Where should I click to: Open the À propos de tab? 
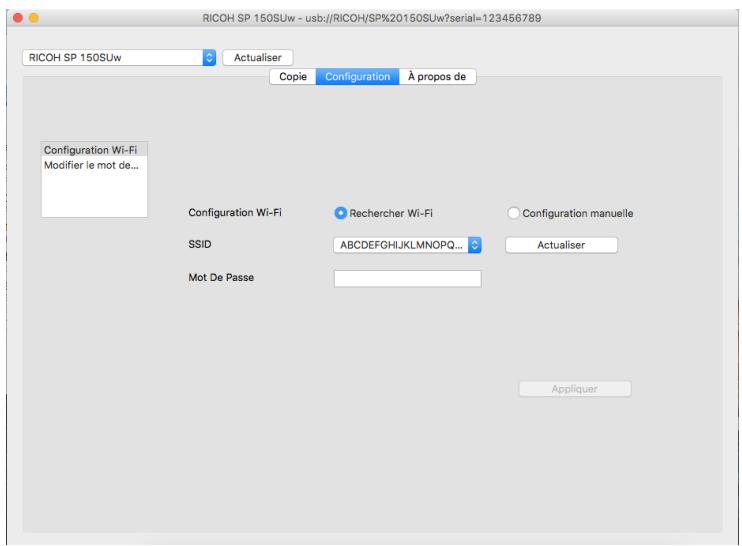pos(437,77)
